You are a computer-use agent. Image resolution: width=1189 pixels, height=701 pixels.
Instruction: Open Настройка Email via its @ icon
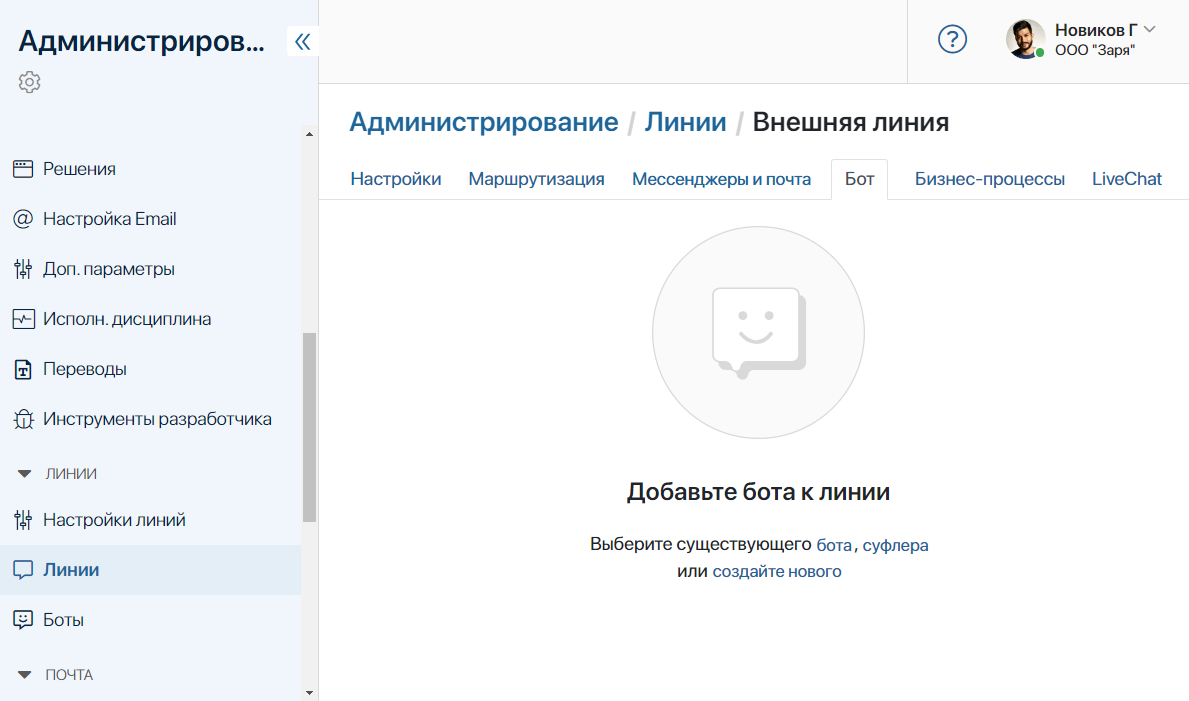23,219
